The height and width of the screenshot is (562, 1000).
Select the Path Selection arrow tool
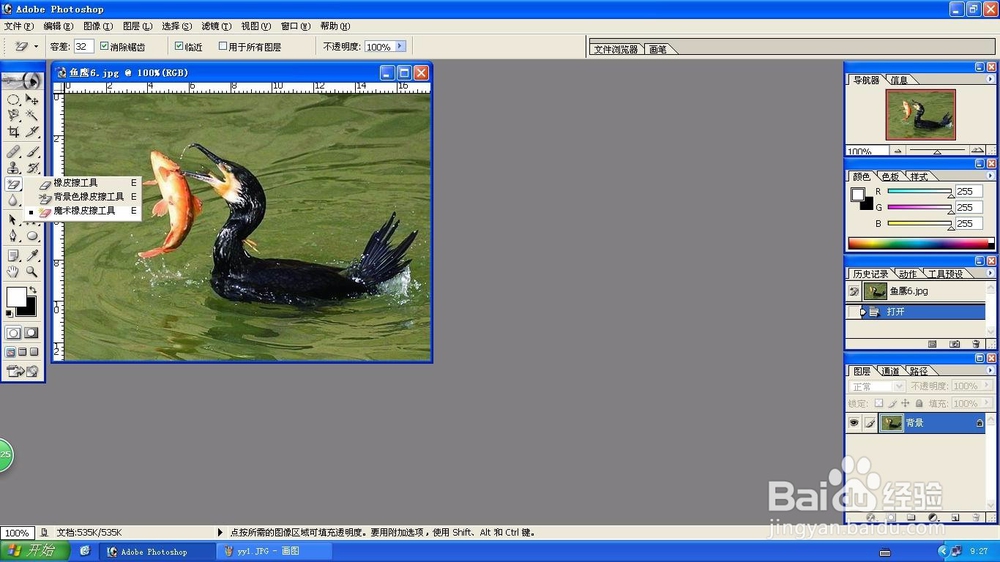pos(13,219)
